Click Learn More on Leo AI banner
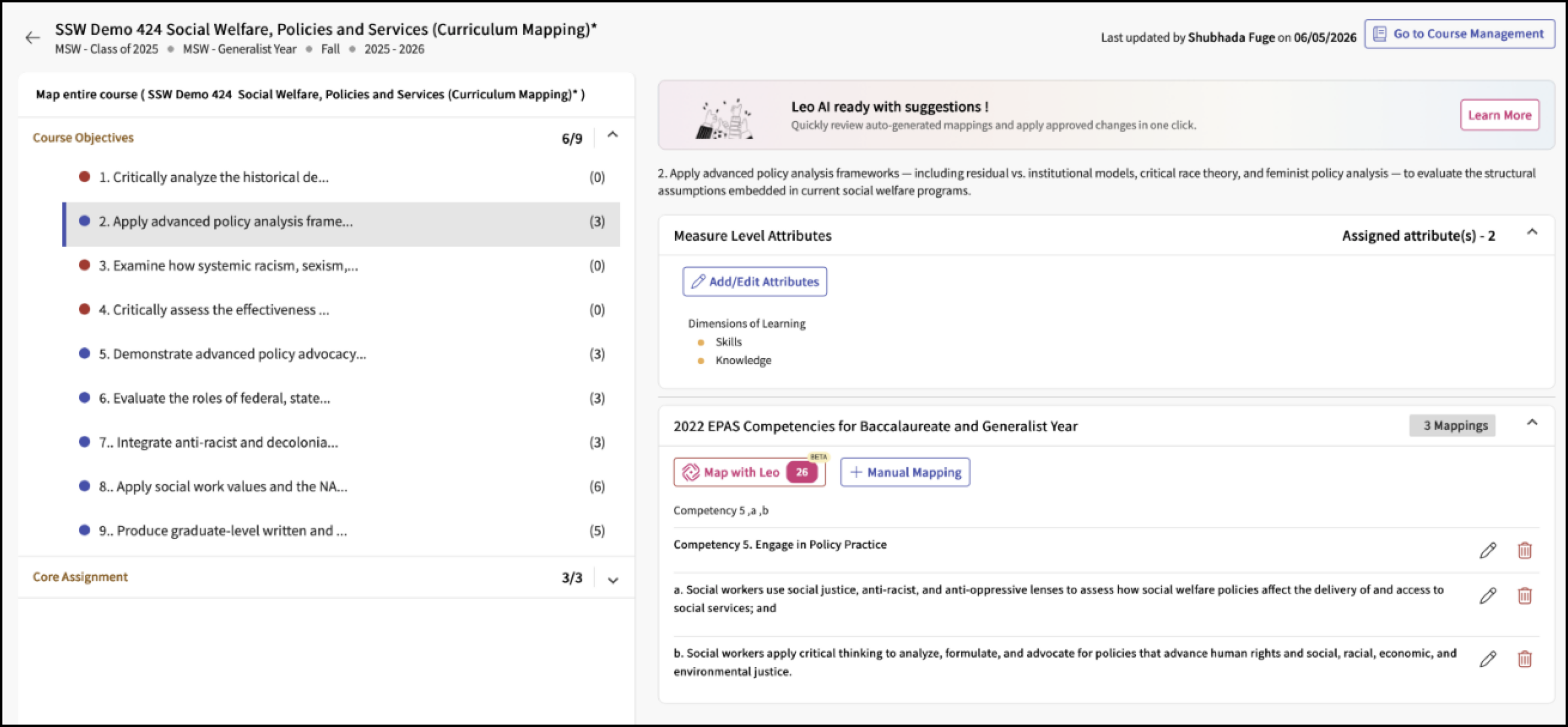 point(1499,115)
